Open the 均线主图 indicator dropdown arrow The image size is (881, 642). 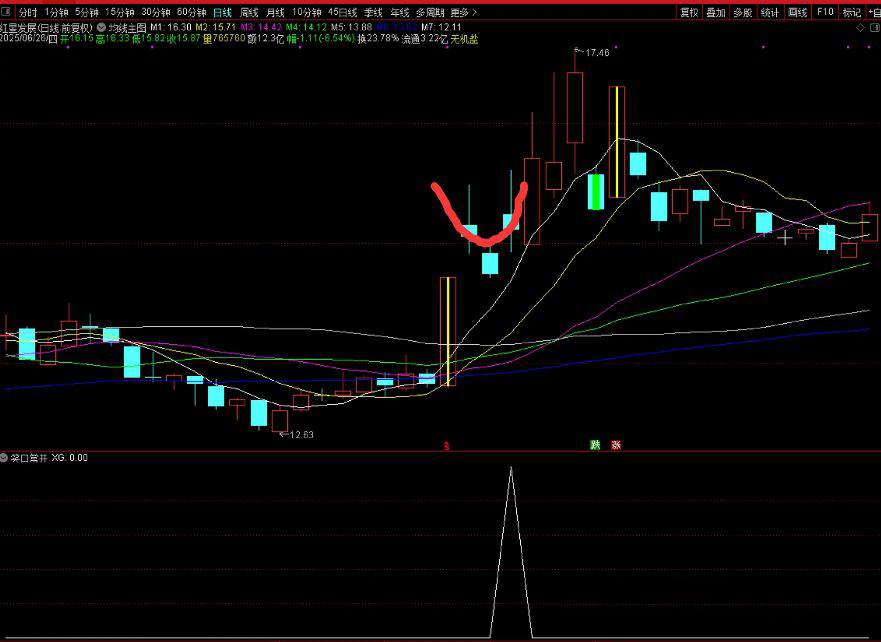coord(102,28)
